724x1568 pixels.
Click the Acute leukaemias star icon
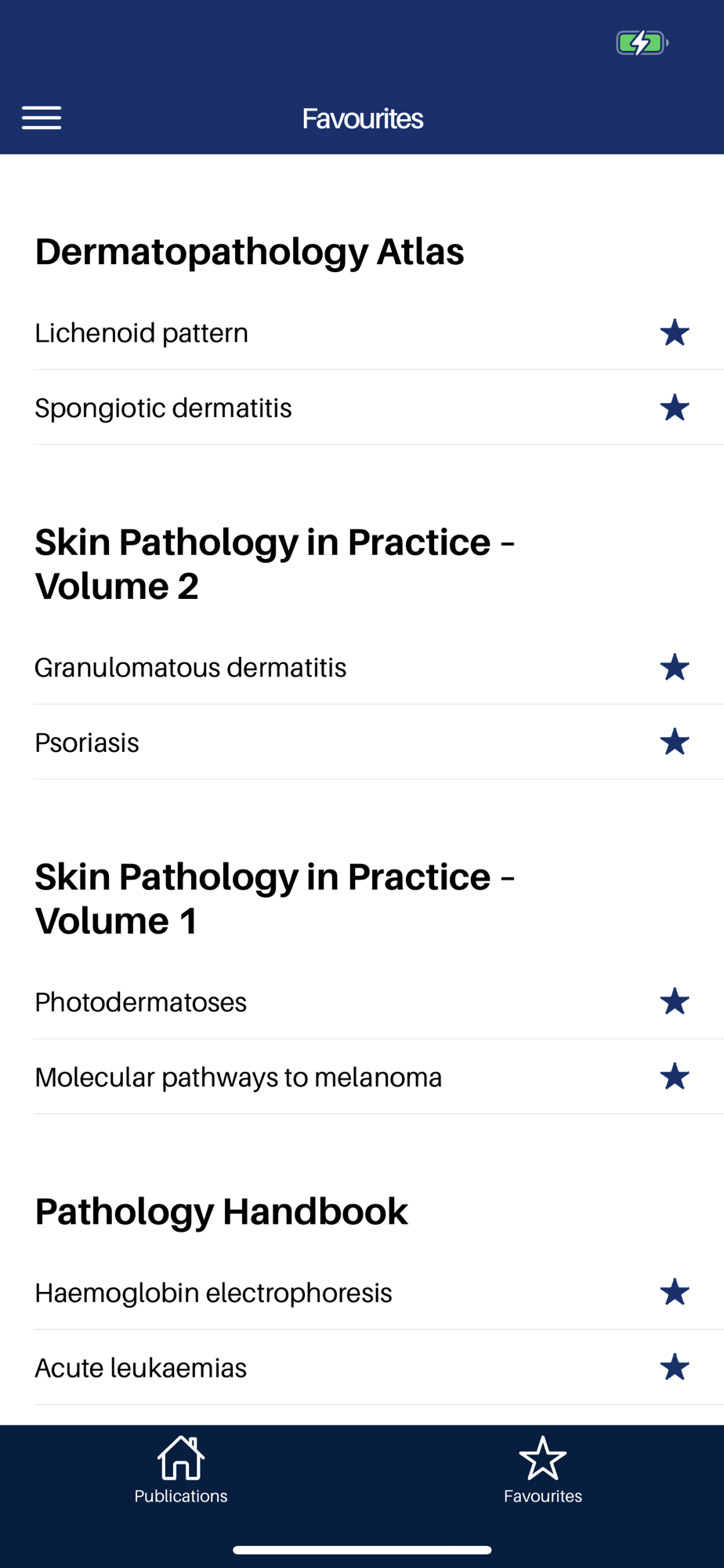point(674,1368)
